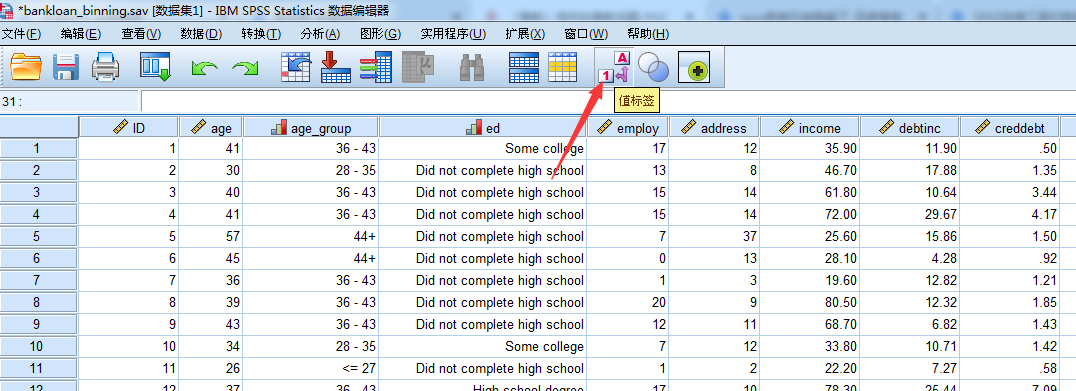Click age cell 43 in row 9
Image resolution: width=1076 pixels, height=391 pixels.
click(x=211, y=324)
